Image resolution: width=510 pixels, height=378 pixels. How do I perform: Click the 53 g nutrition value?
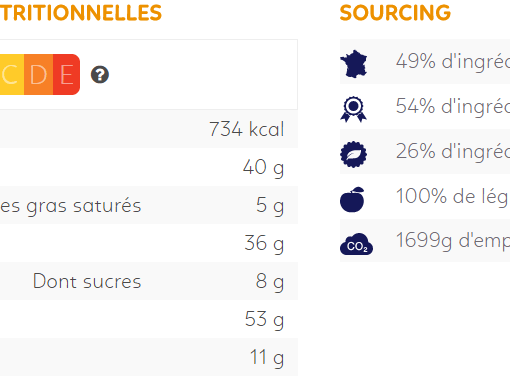(264, 319)
